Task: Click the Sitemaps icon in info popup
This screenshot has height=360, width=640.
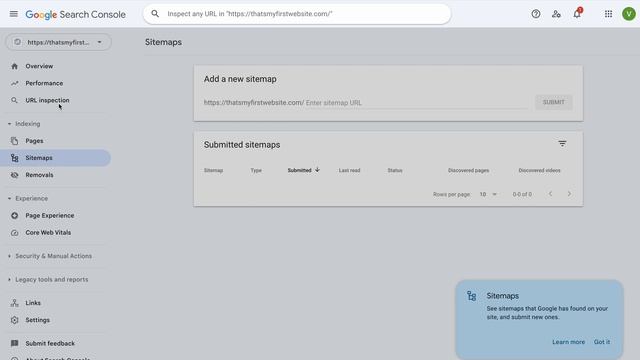Action: [x=472, y=296]
